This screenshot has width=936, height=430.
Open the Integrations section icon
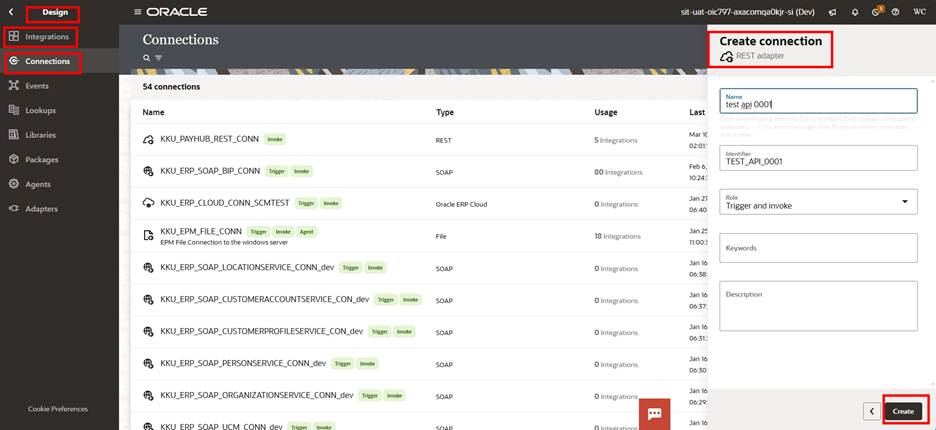point(14,36)
